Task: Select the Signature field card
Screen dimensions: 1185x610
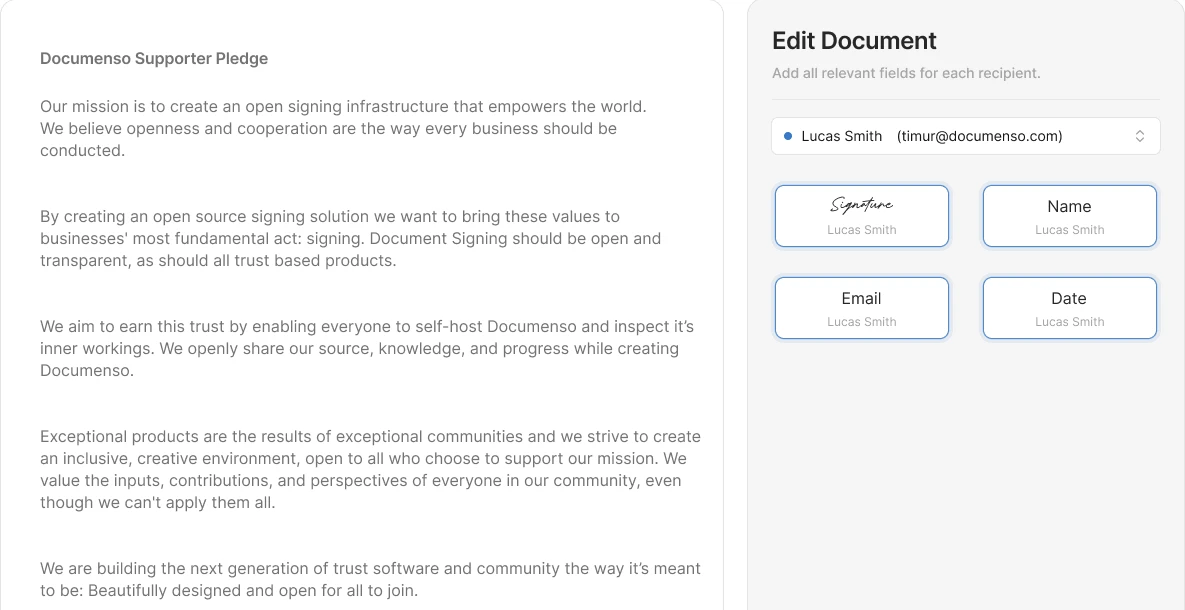Action: [862, 216]
